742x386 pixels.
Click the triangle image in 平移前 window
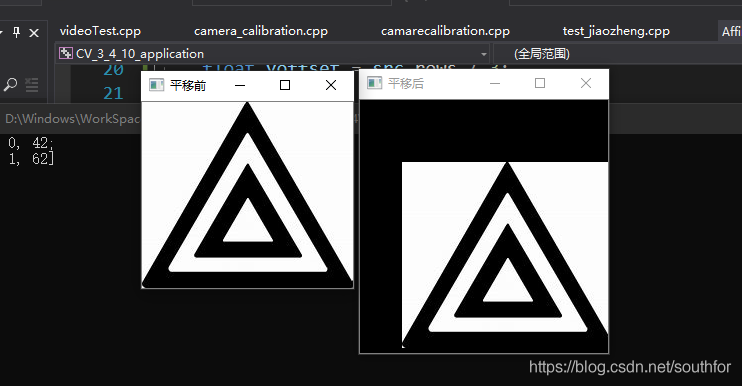point(247,195)
